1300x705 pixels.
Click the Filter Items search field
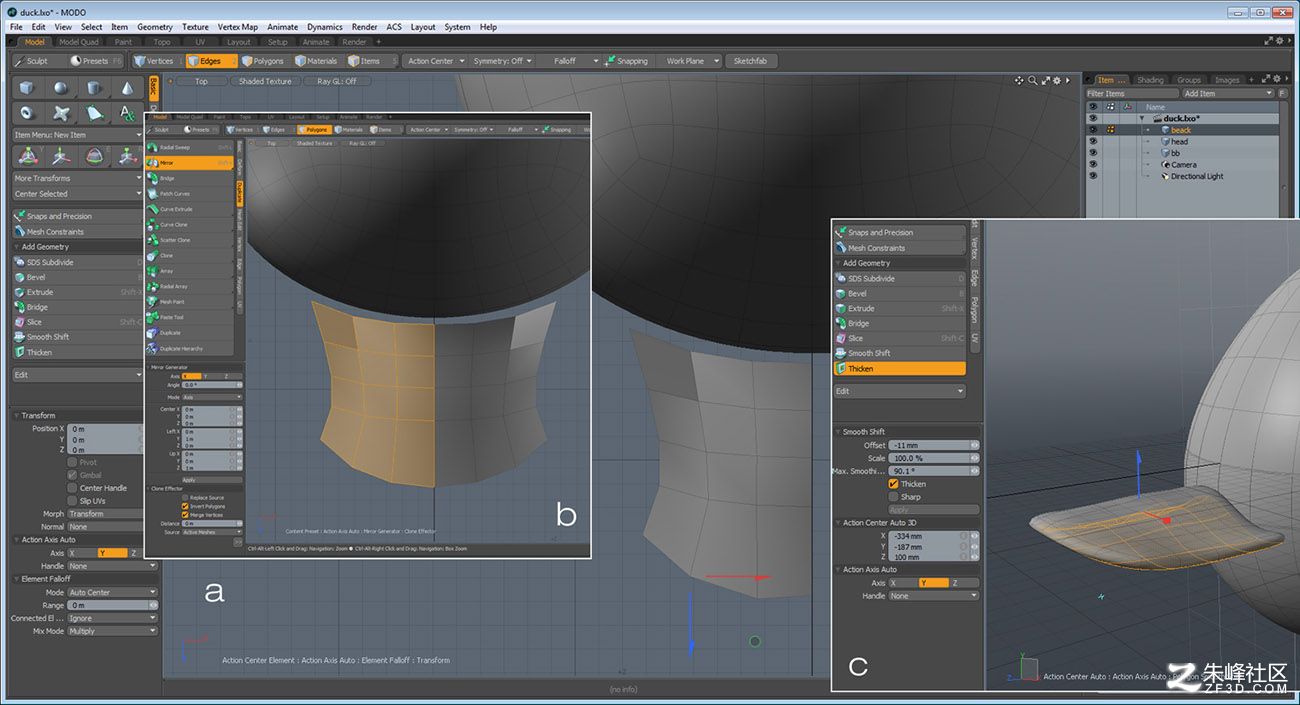coord(1132,93)
